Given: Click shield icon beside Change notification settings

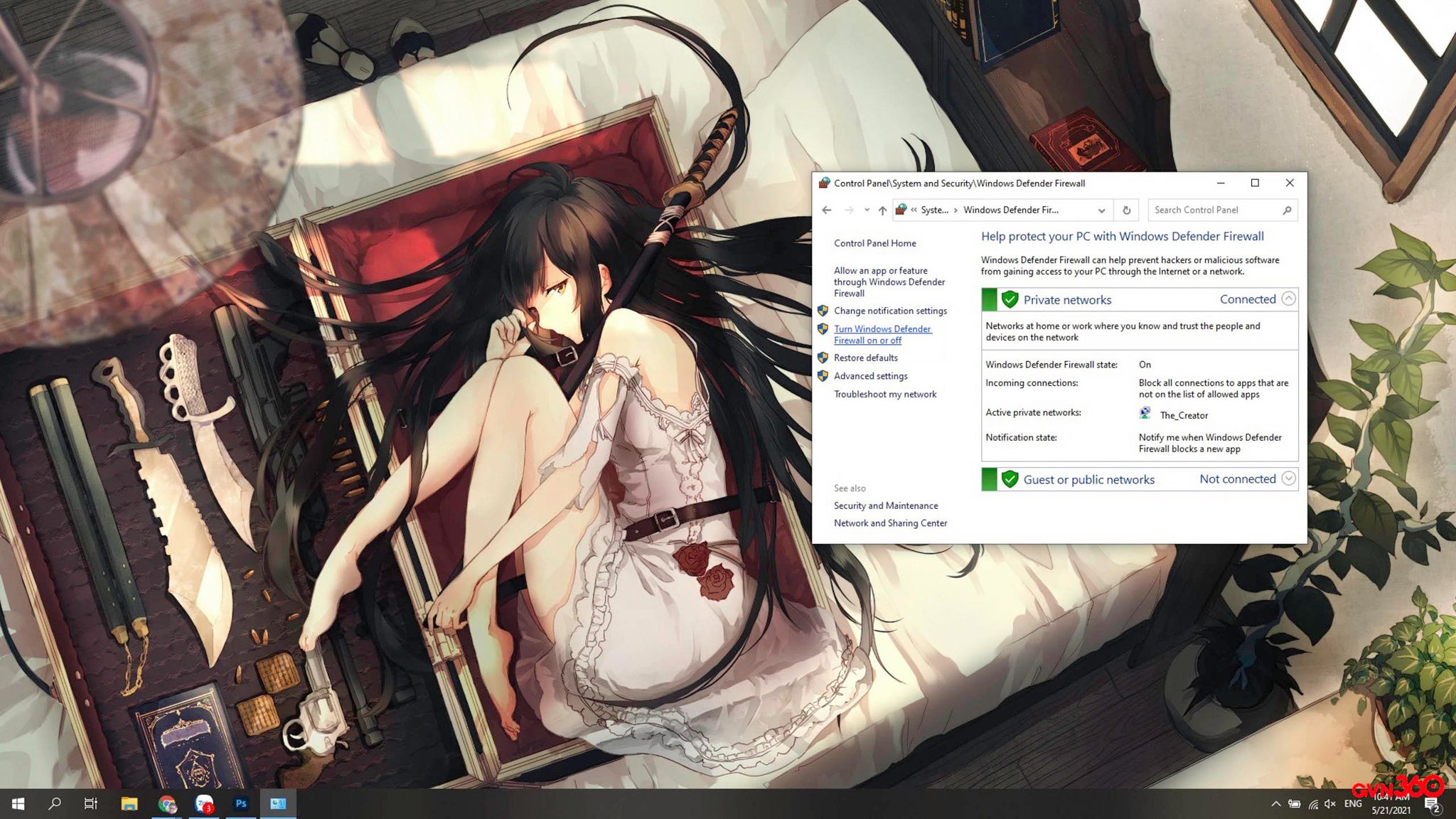Looking at the screenshot, I should point(823,311).
